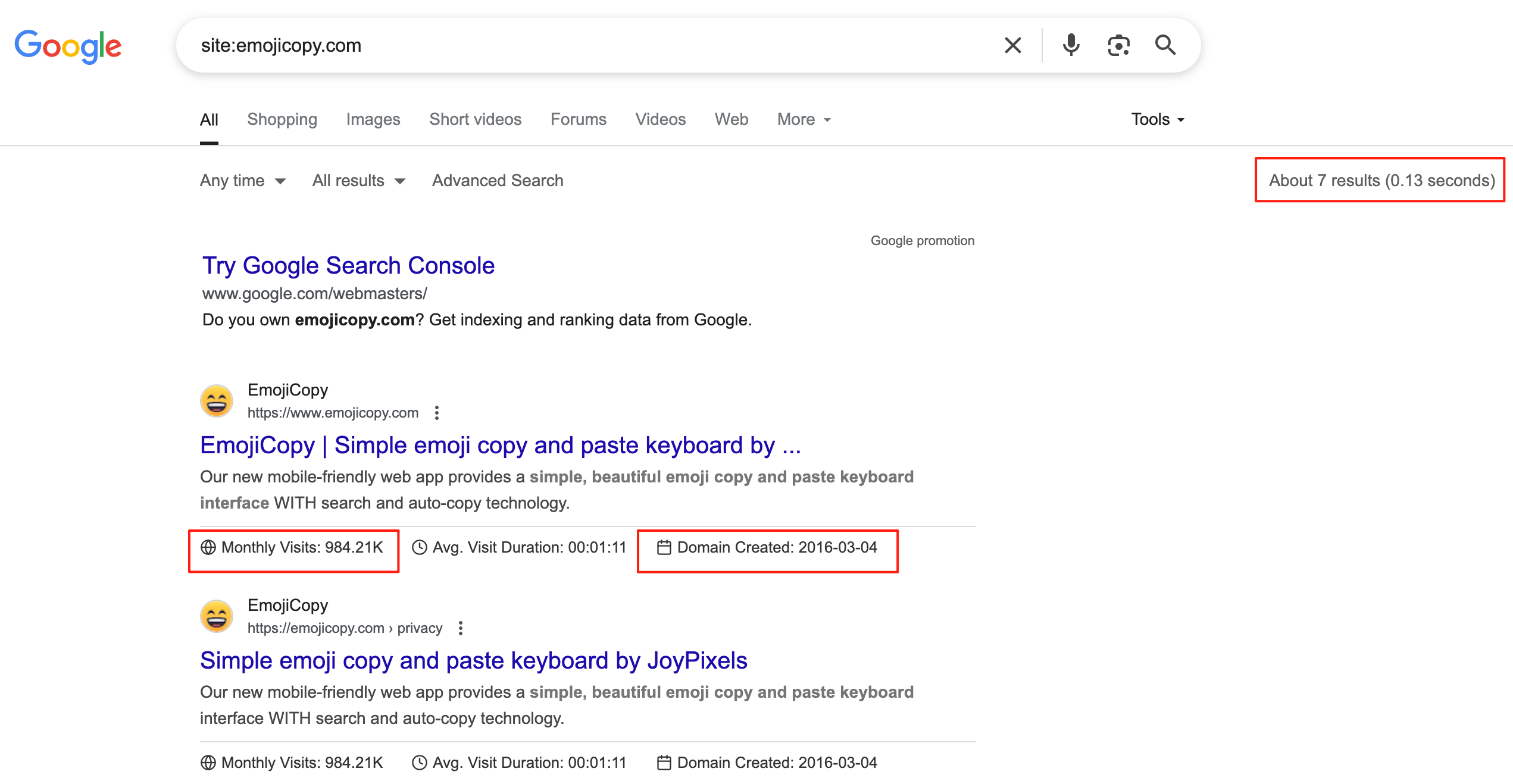Open Try Google Search Console link
This screenshot has width=1513, height=784.
(x=348, y=266)
